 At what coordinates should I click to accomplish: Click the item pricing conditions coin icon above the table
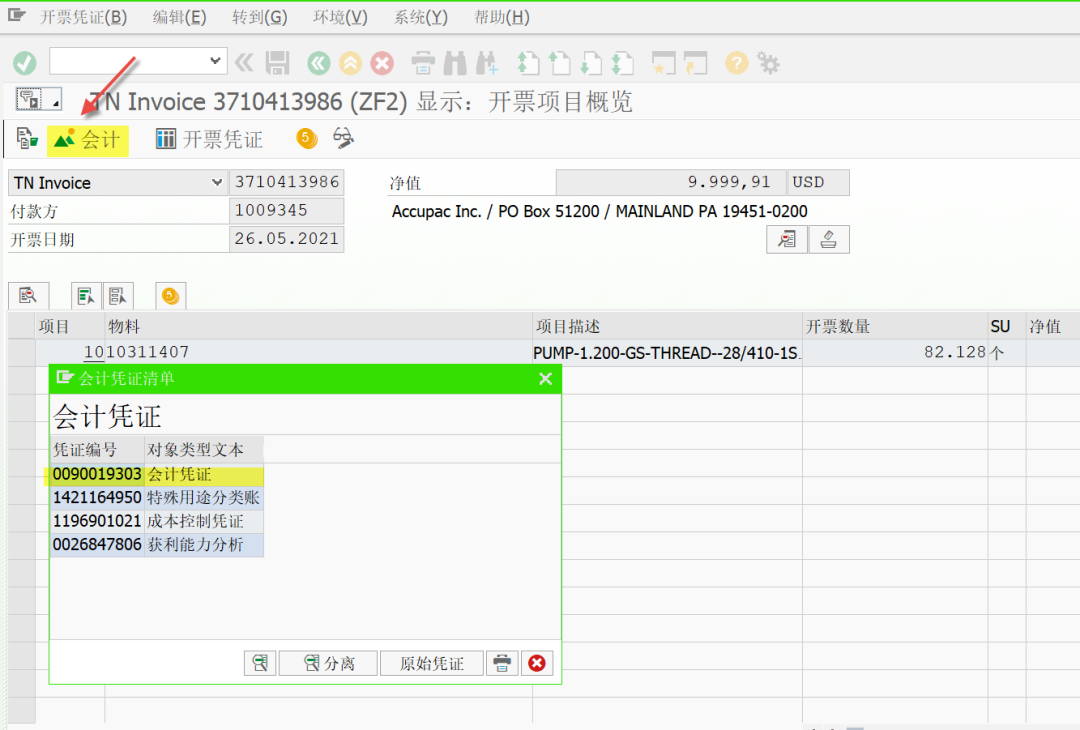[x=170, y=296]
